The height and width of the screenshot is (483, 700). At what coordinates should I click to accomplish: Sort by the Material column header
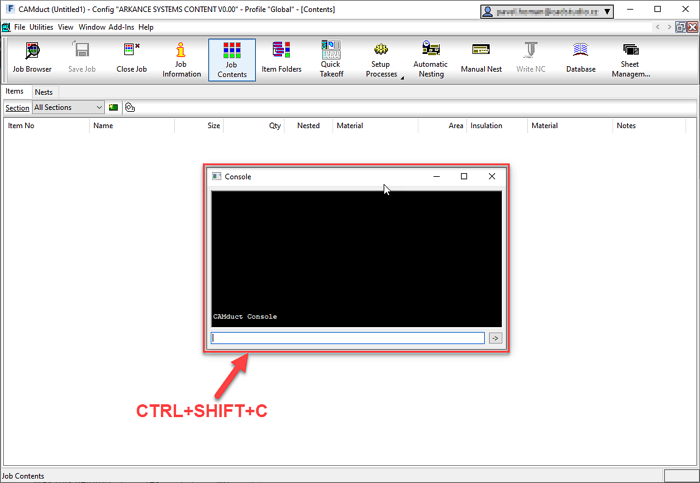(x=350, y=126)
